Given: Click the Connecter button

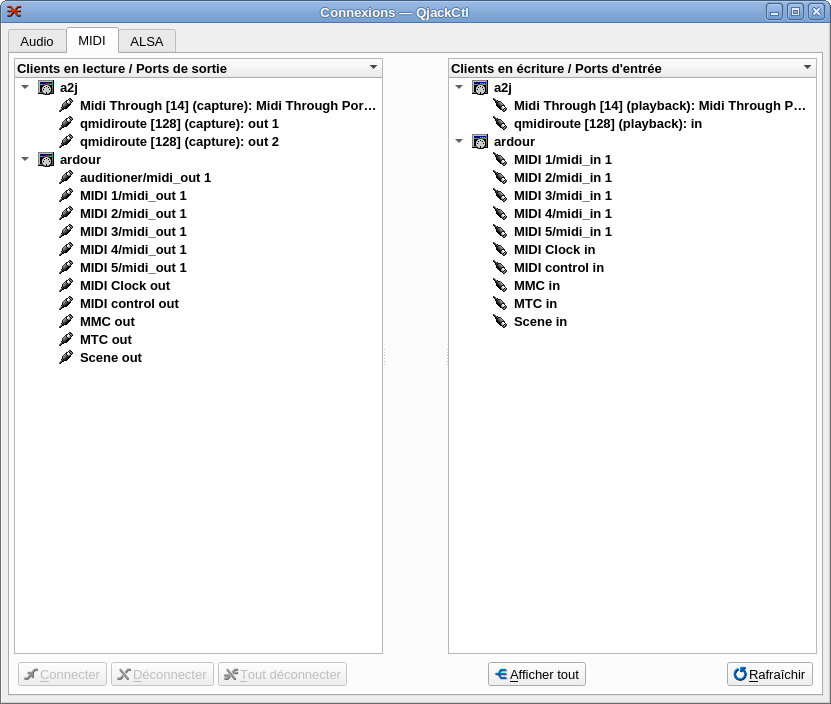Looking at the screenshot, I should click(x=63, y=674).
